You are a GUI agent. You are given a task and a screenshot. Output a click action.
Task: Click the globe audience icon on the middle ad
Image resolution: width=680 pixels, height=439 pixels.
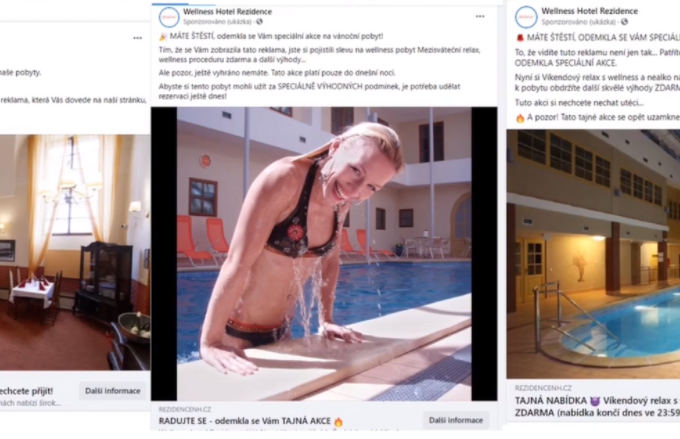259,22
